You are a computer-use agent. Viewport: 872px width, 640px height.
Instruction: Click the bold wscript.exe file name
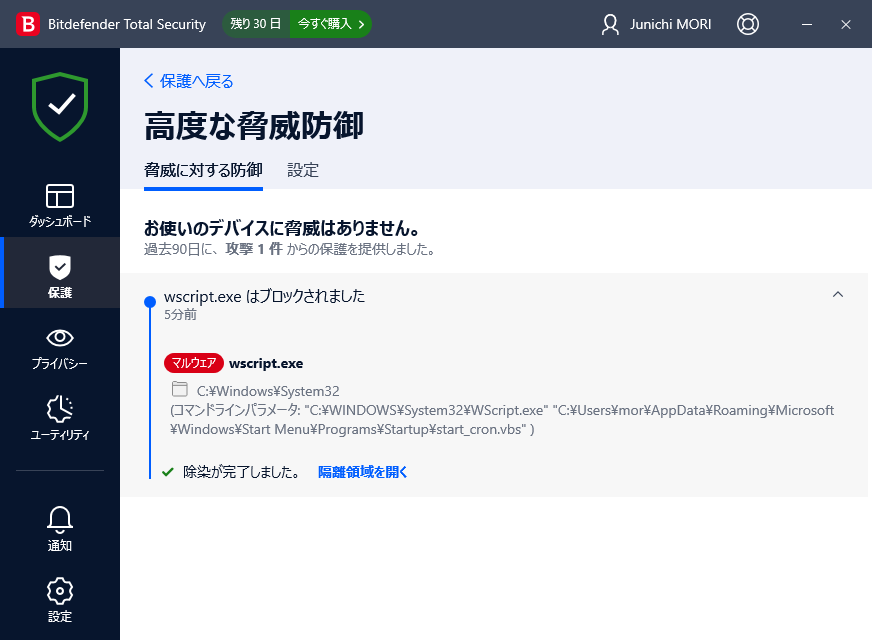266,364
